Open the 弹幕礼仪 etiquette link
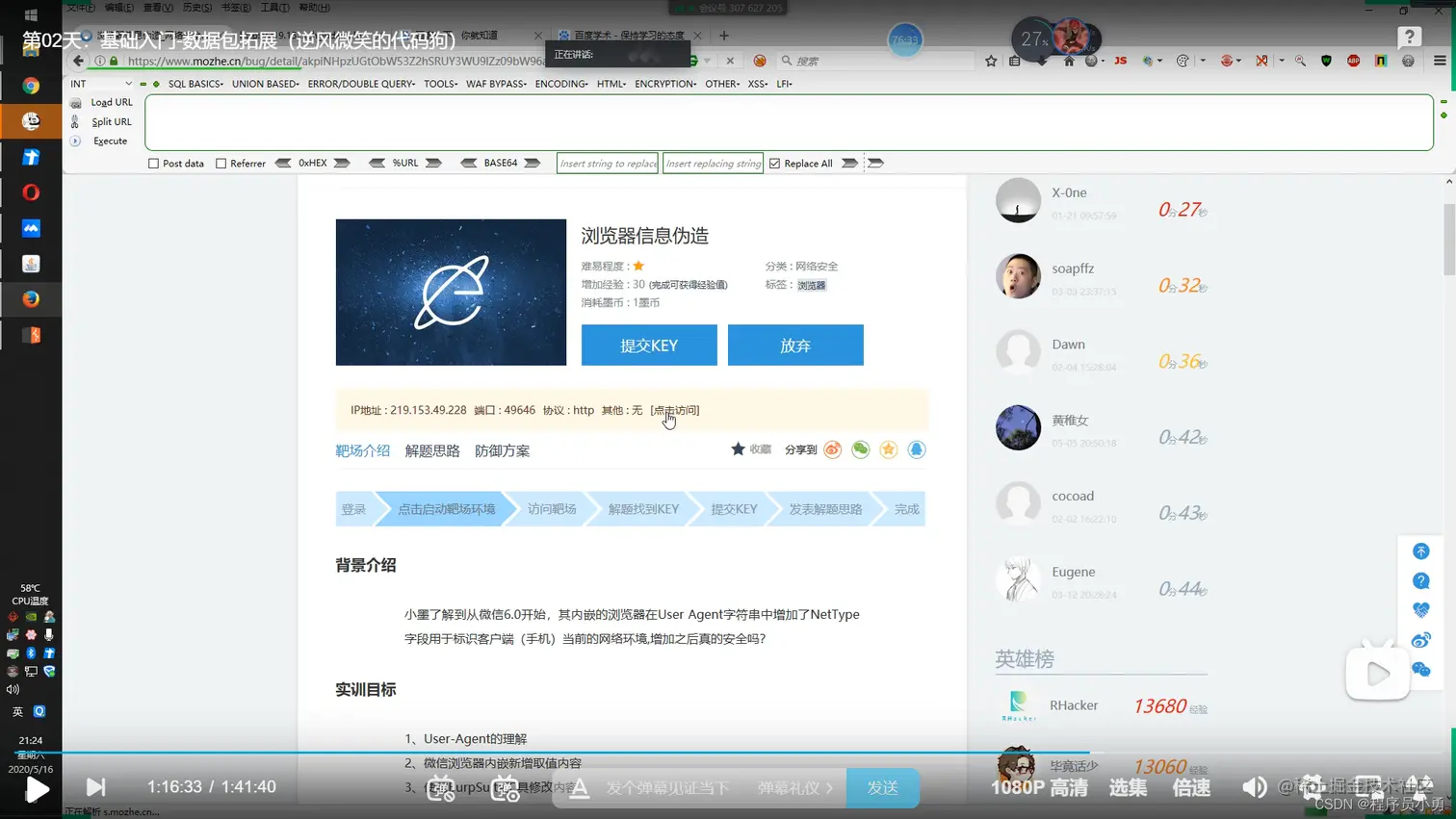Screen dimensions: 1456x819 (x=795, y=788)
